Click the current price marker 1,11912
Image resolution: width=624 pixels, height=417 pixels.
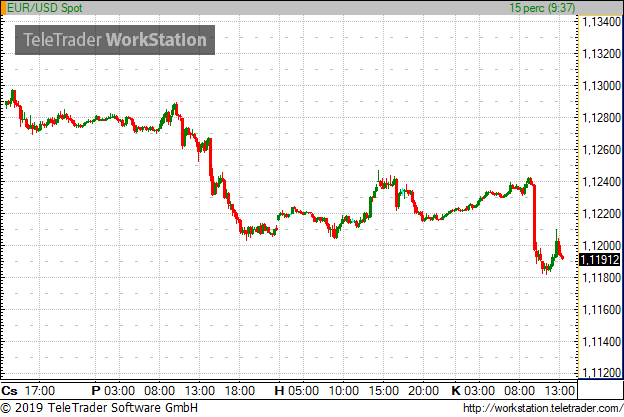(x=599, y=260)
